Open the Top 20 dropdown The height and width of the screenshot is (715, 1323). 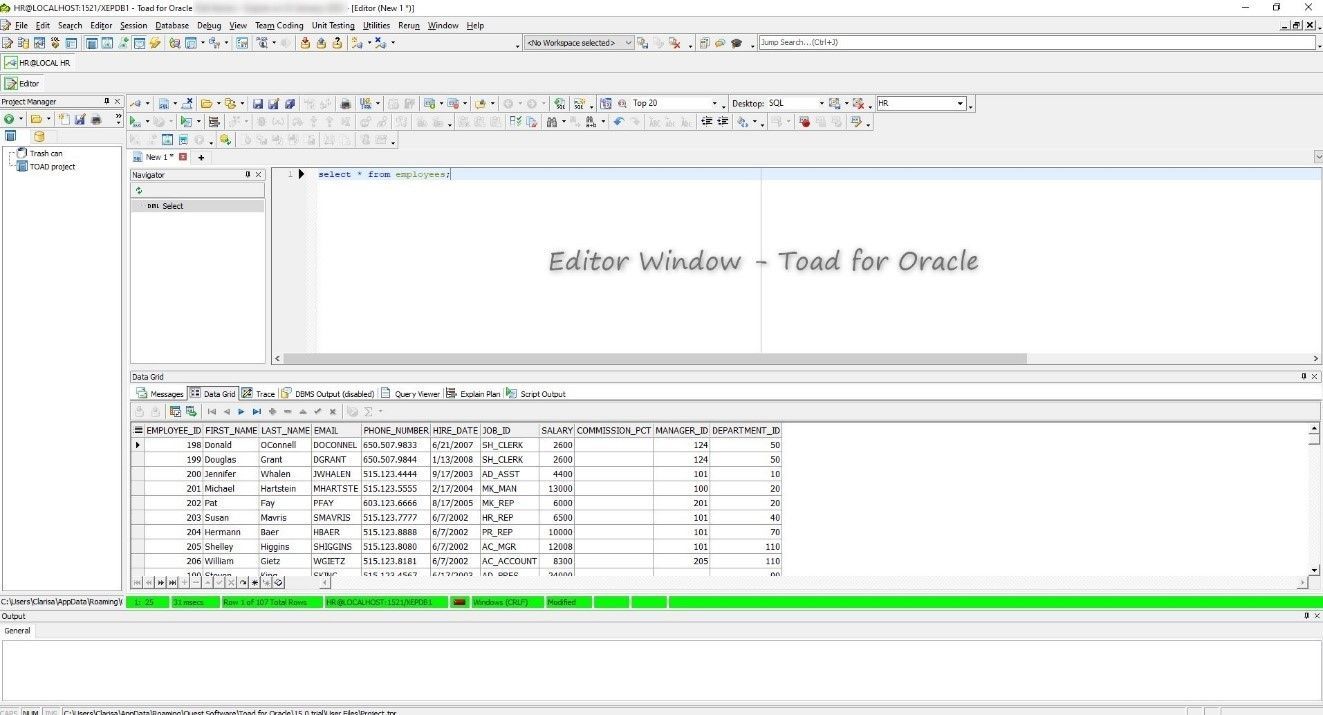714,103
